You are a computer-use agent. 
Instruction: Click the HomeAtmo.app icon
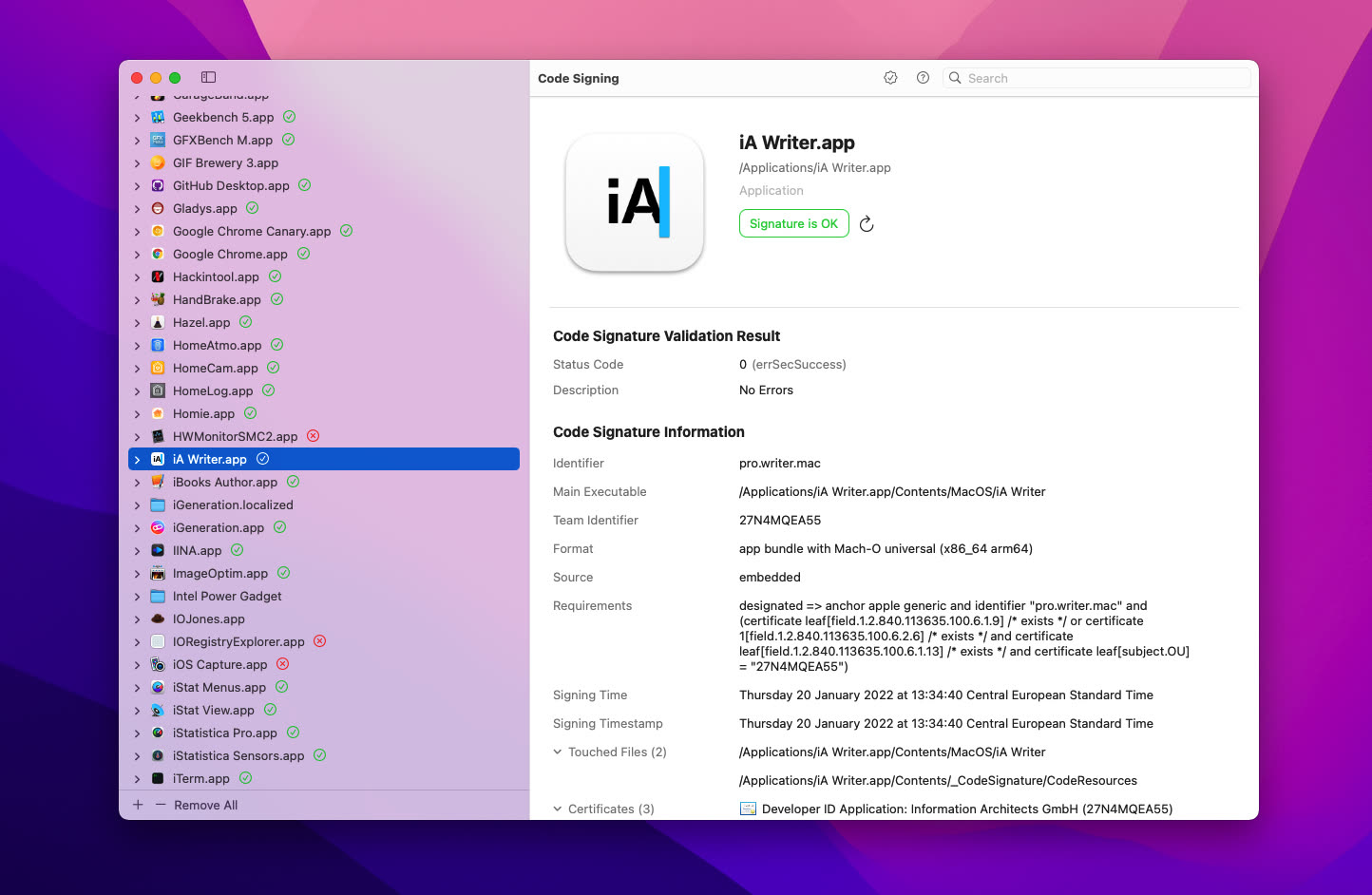158,345
